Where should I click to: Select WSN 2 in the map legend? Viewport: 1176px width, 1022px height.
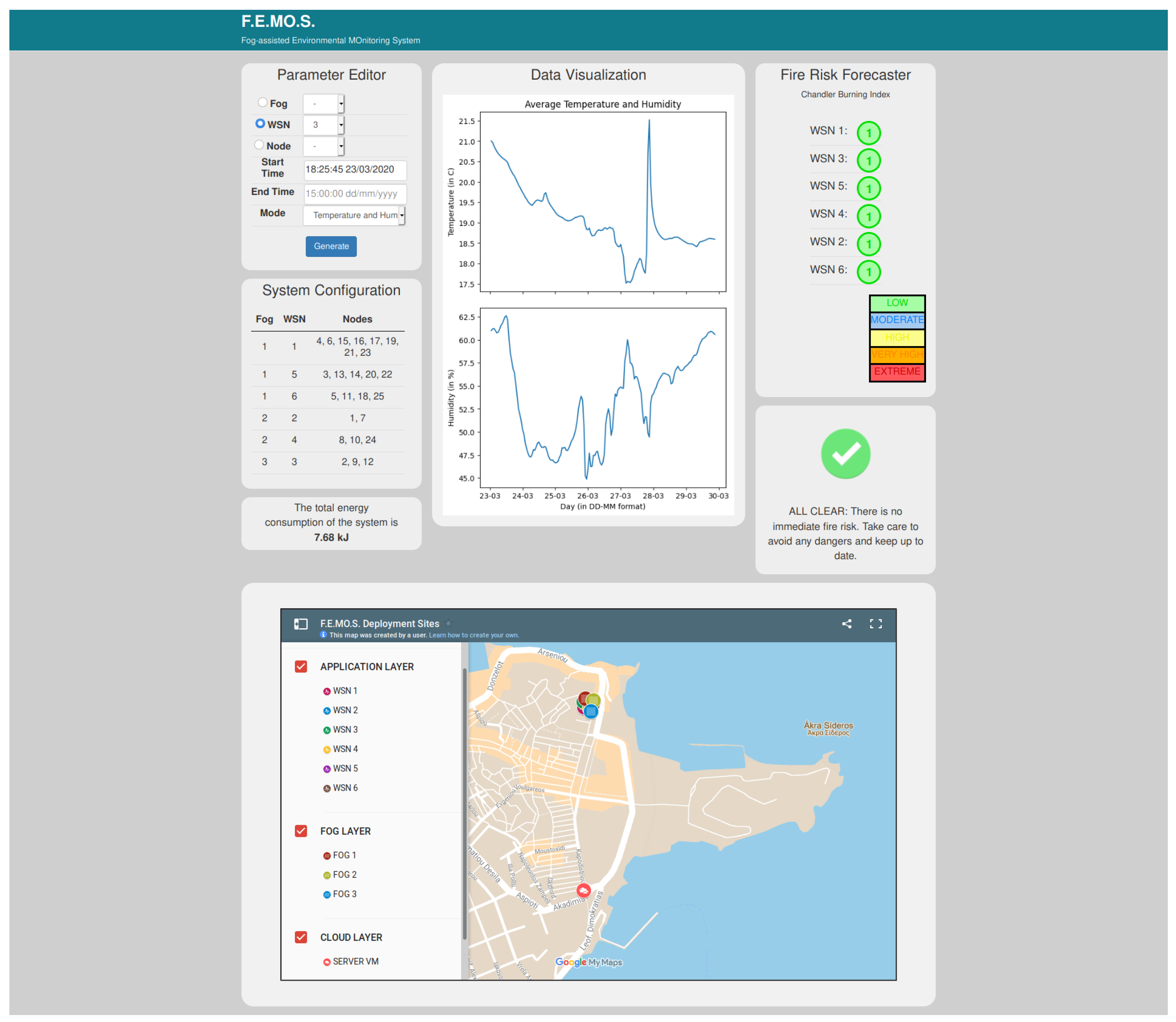pos(341,711)
